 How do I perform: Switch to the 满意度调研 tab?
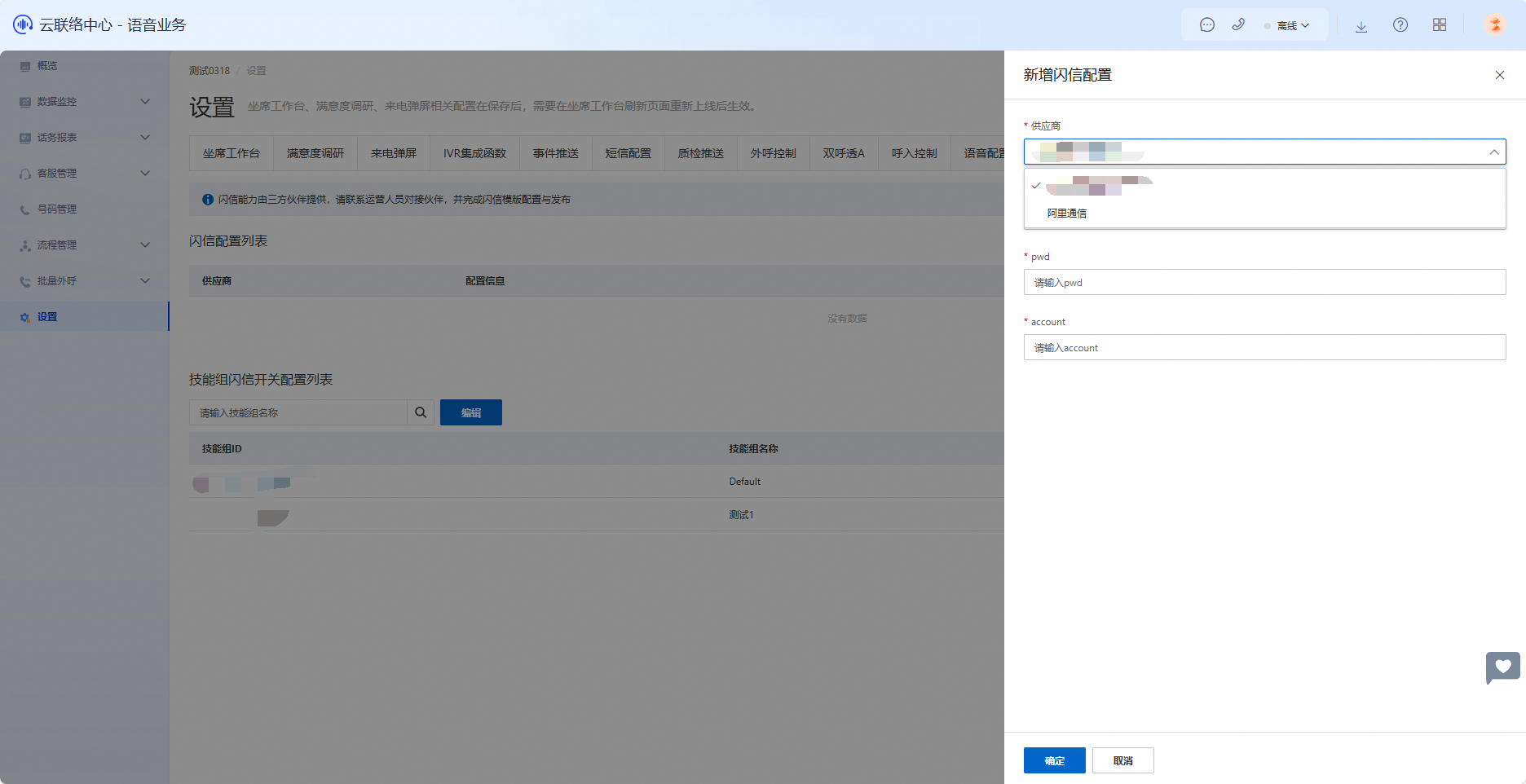coord(315,153)
